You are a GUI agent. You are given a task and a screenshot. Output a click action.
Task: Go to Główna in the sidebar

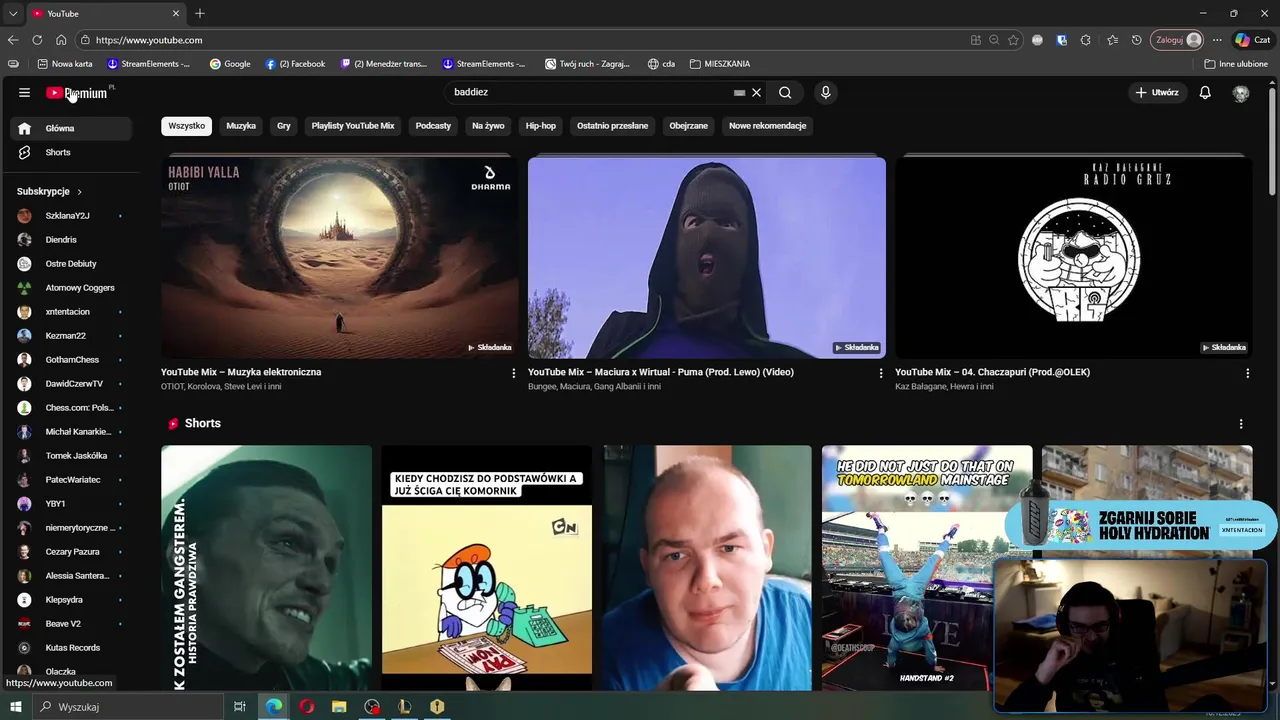[71, 128]
